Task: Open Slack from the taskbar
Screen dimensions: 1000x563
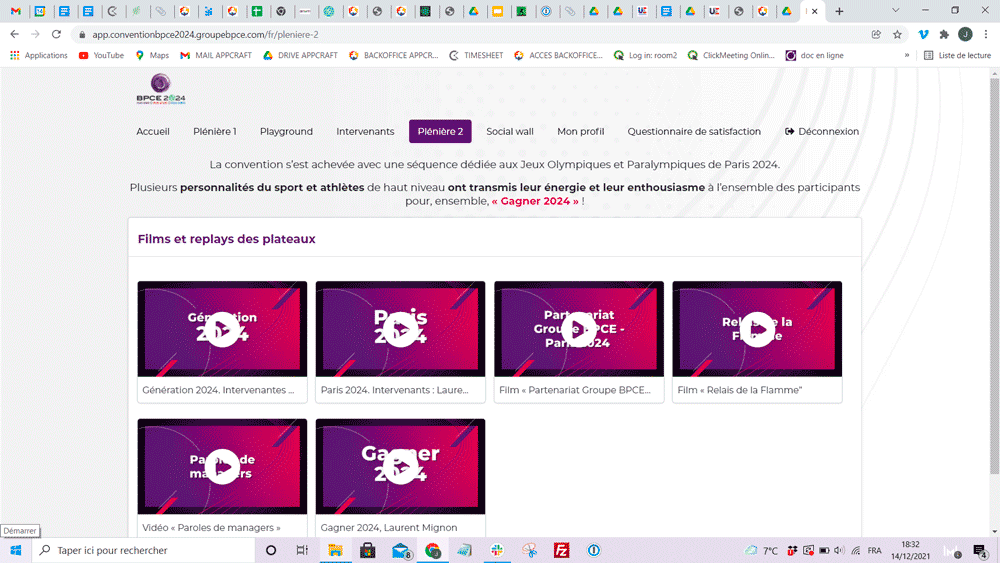Action: point(497,550)
